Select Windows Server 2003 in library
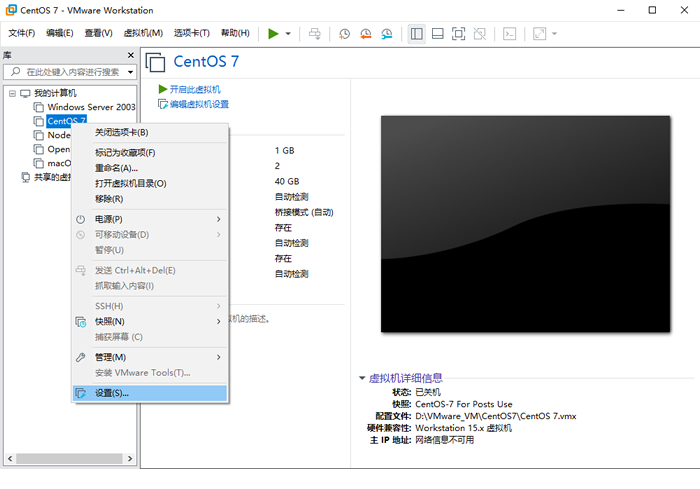Image resolution: width=700 pixels, height=489 pixels. [x=91, y=107]
